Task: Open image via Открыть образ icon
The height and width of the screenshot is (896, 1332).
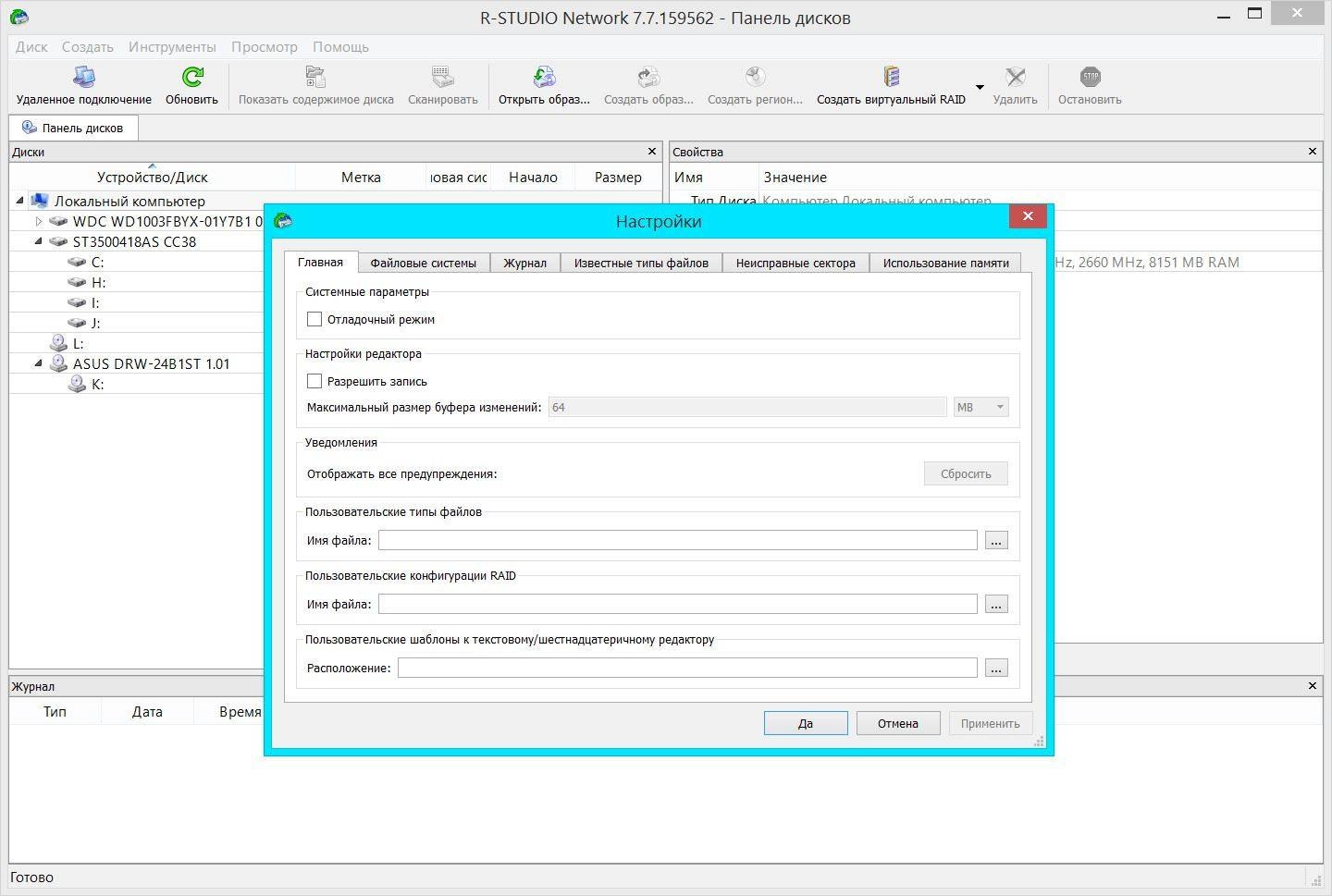Action: click(x=544, y=77)
